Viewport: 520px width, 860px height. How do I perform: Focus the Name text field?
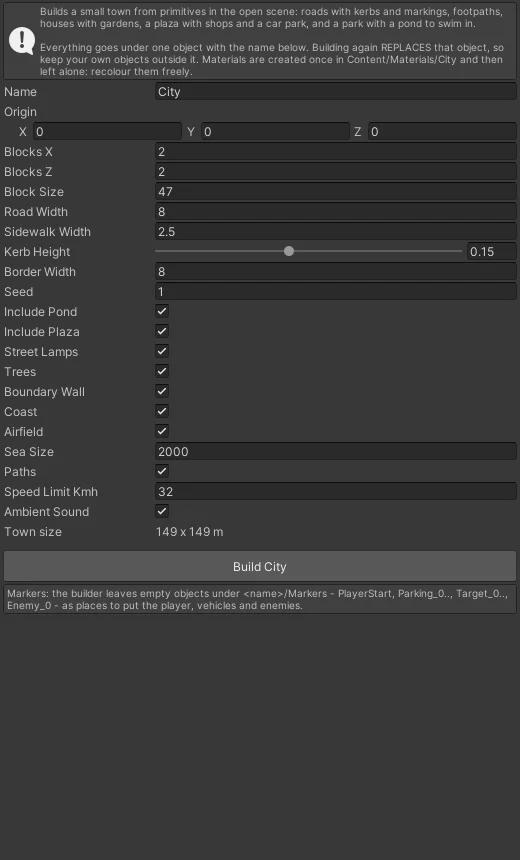pos(336,92)
